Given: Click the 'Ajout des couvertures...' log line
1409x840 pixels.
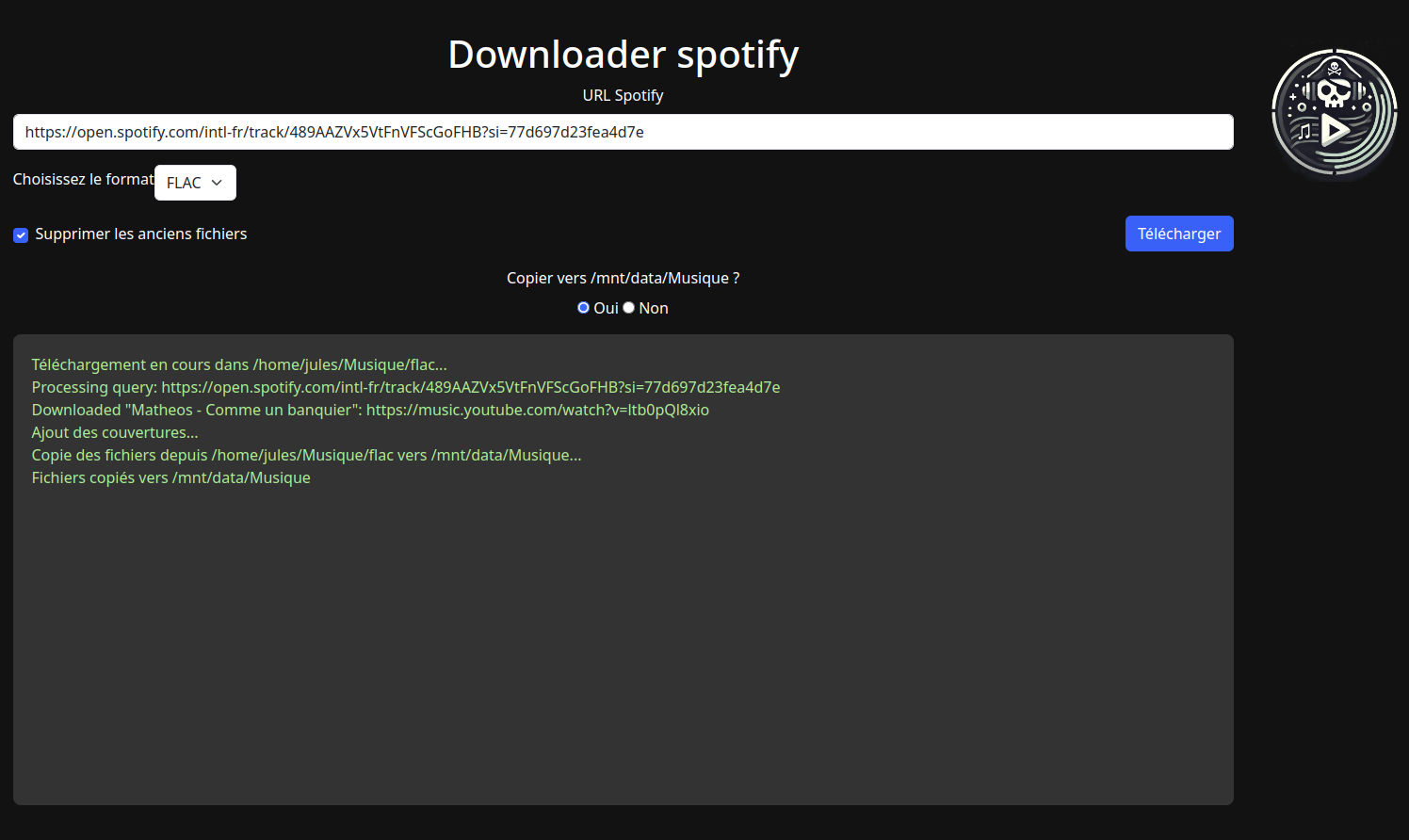Looking at the screenshot, I should [115, 432].
